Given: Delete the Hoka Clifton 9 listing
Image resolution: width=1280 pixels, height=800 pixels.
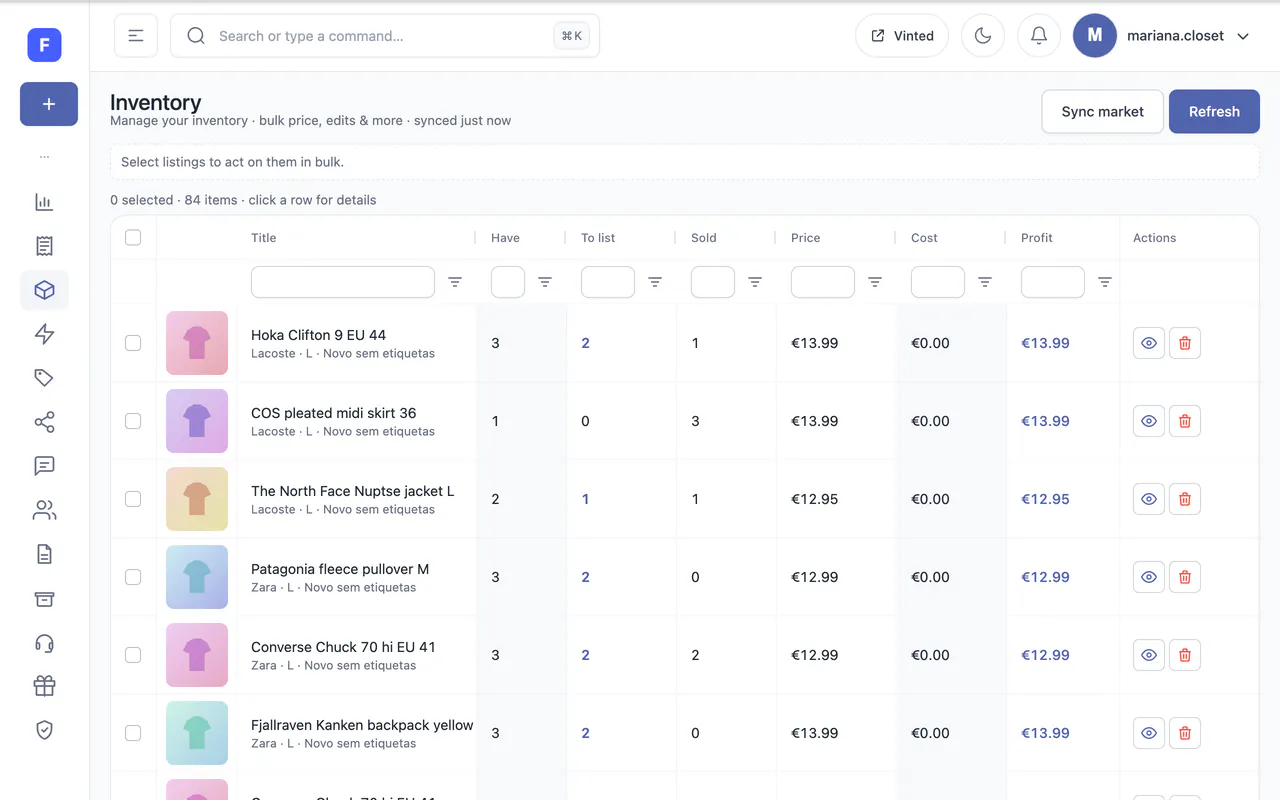Looking at the screenshot, I should 1185,343.
